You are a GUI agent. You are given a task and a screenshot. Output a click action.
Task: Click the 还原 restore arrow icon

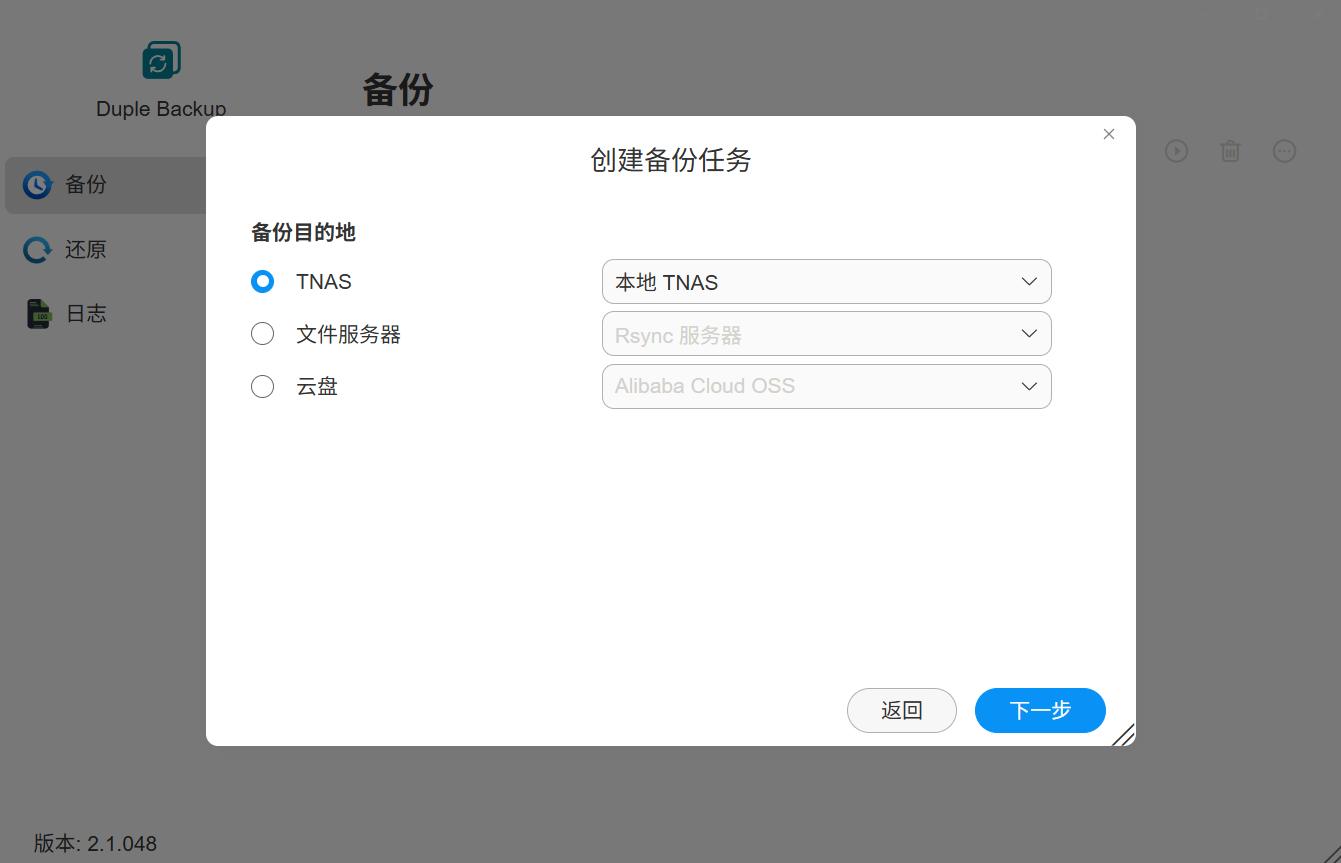click(x=37, y=249)
